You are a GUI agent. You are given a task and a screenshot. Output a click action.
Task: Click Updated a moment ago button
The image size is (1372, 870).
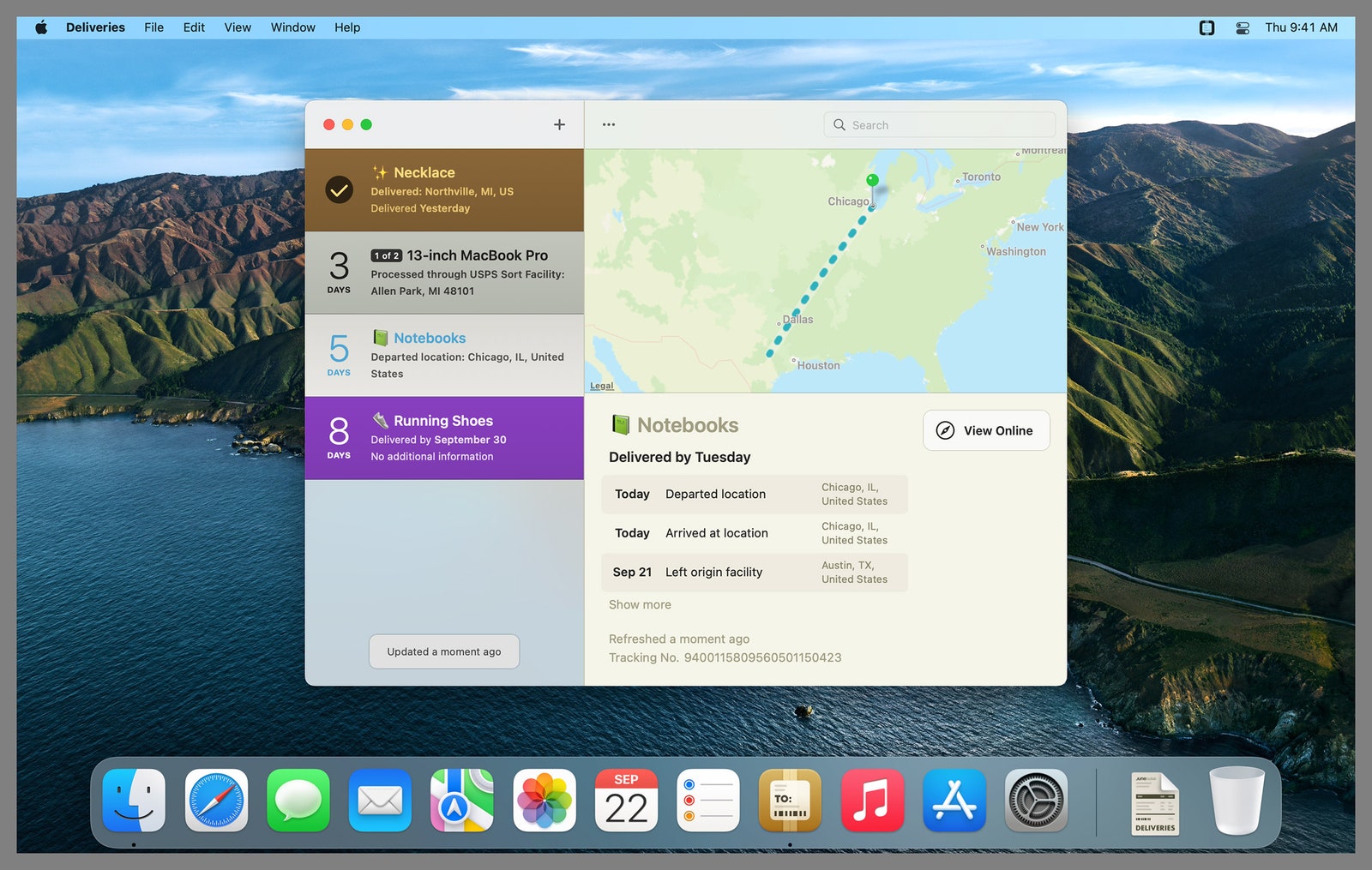444,651
